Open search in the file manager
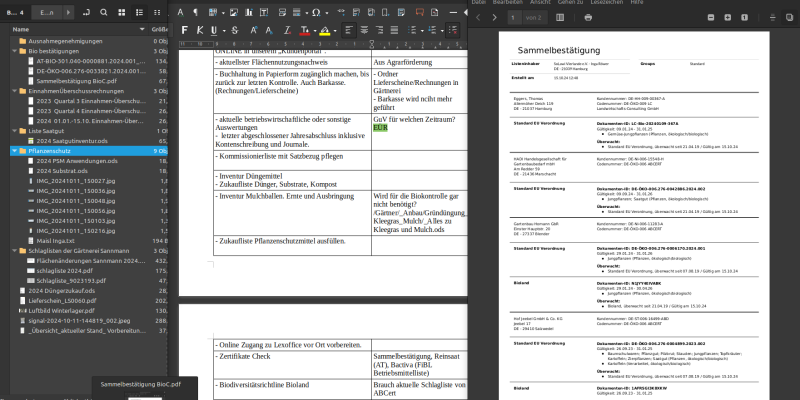This screenshot has width=800, height=400. click(x=105, y=12)
